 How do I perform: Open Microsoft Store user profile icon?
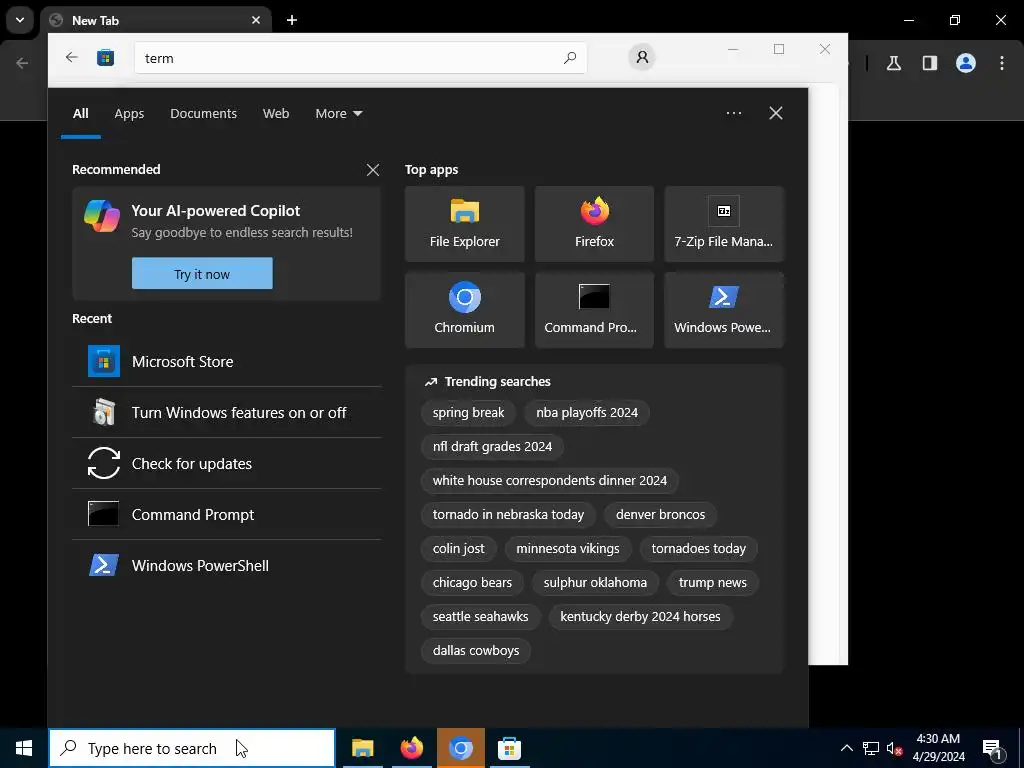pyautogui.click(x=642, y=57)
